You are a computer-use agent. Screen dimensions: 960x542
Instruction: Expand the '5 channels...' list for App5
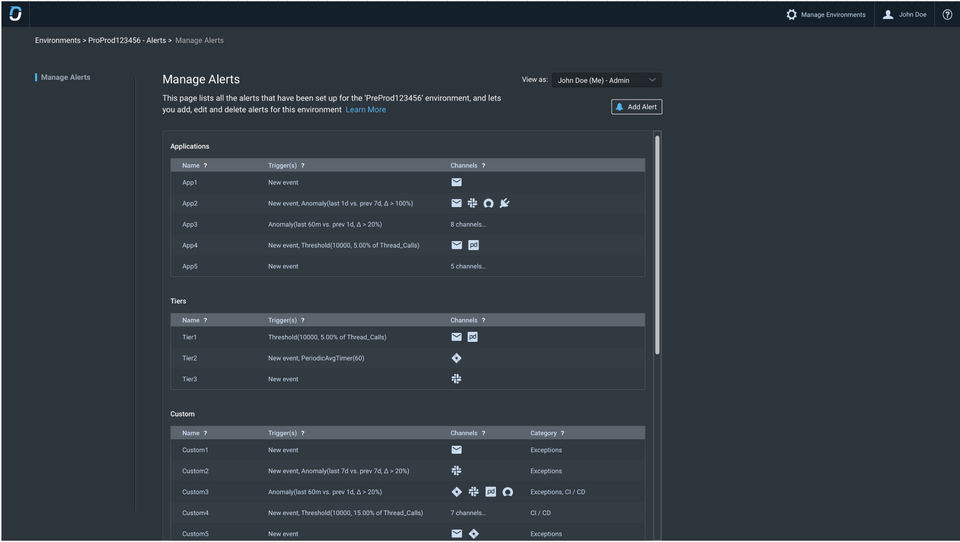coord(468,266)
